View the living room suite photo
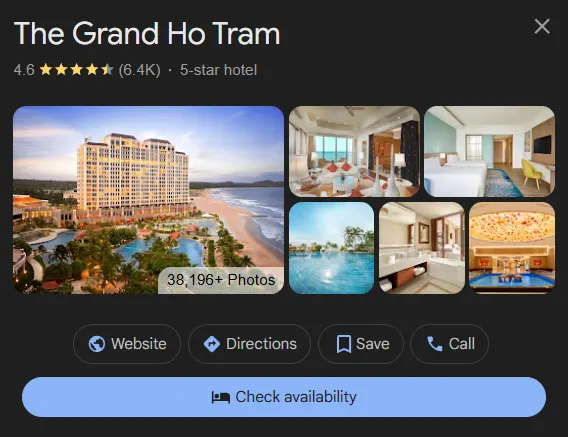This screenshot has height=437, width=568. (x=354, y=151)
